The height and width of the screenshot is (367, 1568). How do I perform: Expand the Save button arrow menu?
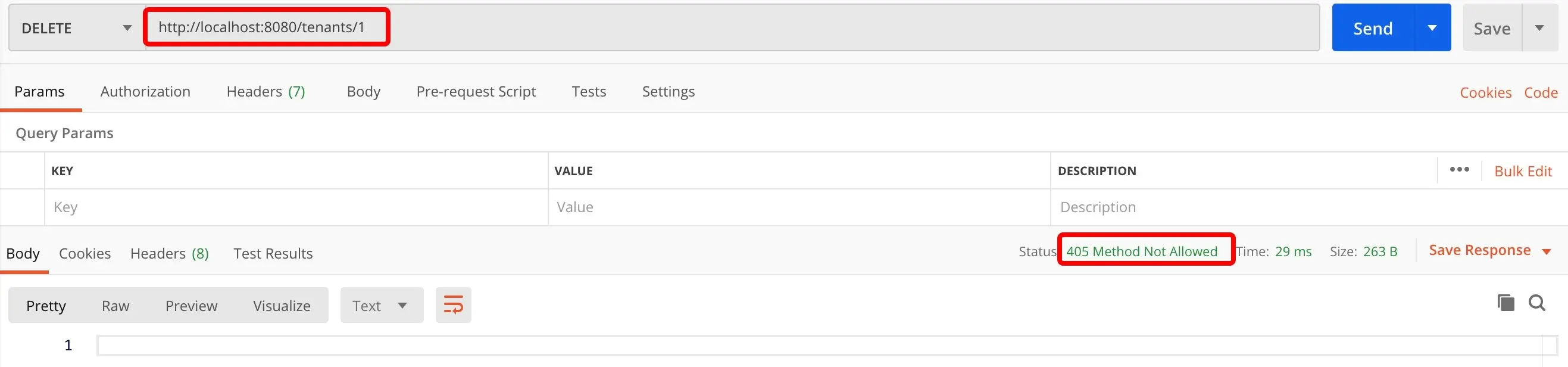(1539, 28)
